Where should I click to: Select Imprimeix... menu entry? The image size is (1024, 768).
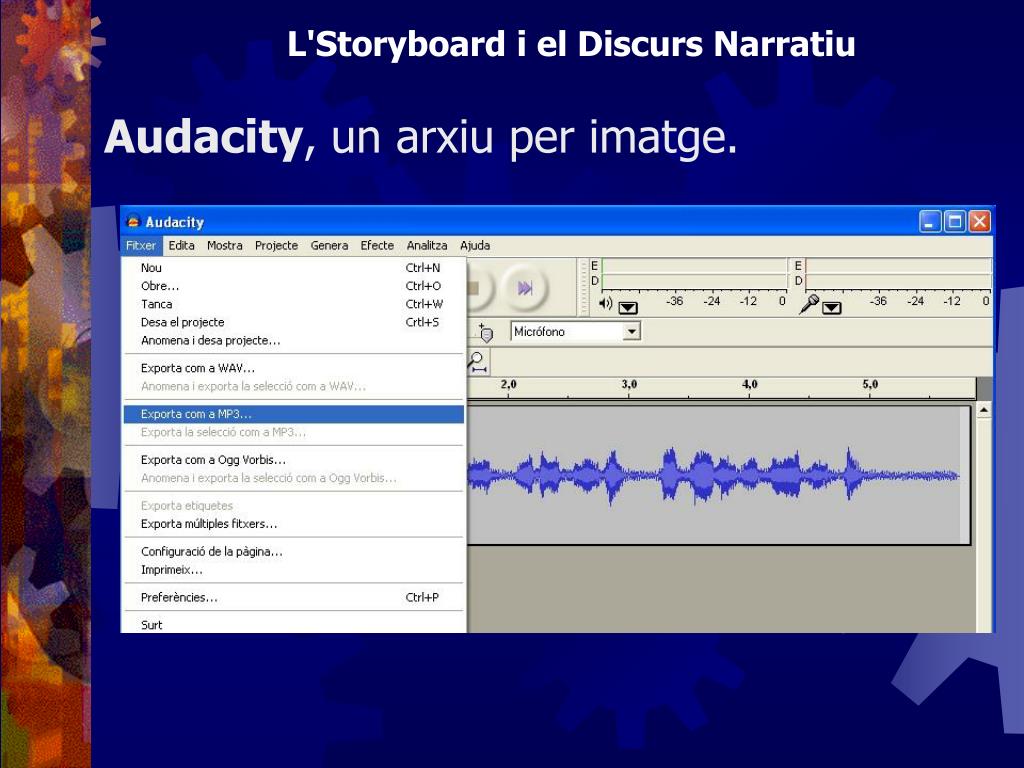click(294, 570)
